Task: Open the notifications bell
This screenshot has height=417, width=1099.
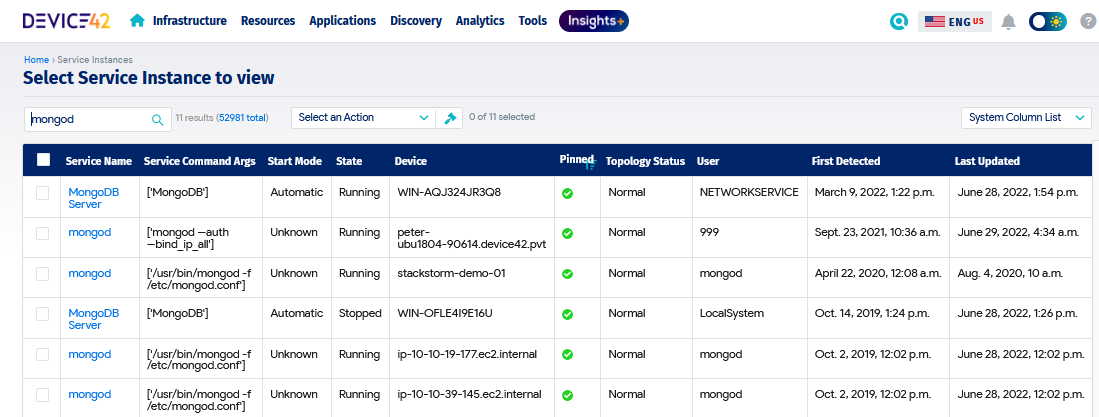Action: tap(1008, 21)
